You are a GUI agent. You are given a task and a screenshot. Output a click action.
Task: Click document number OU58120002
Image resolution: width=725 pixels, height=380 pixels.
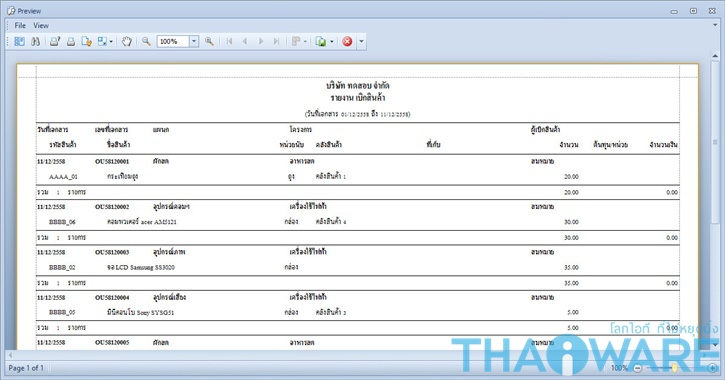(x=112, y=207)
